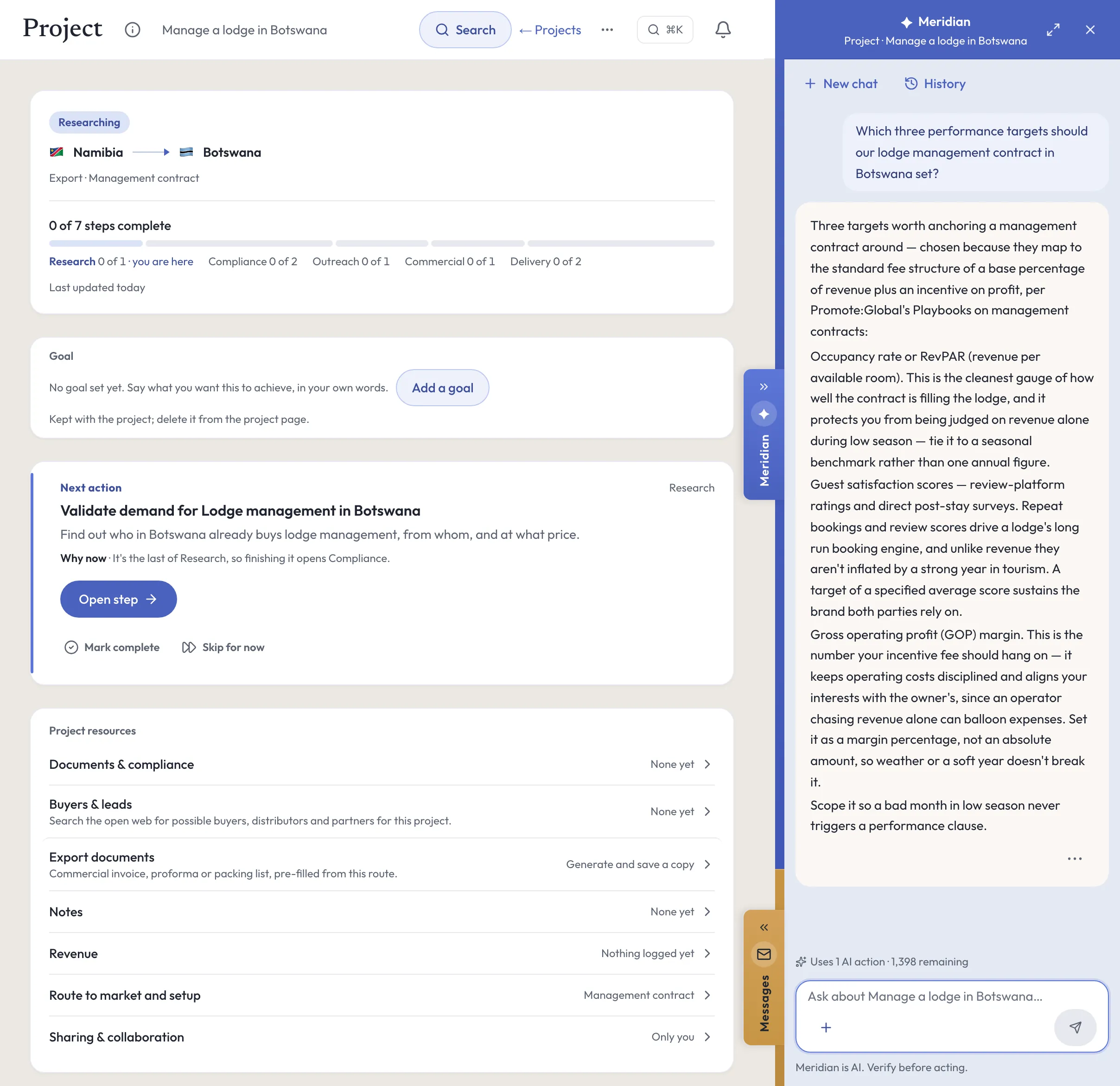
Task: Select the Outreach 0 of 1 stage
Action: (x=351, y=261)
